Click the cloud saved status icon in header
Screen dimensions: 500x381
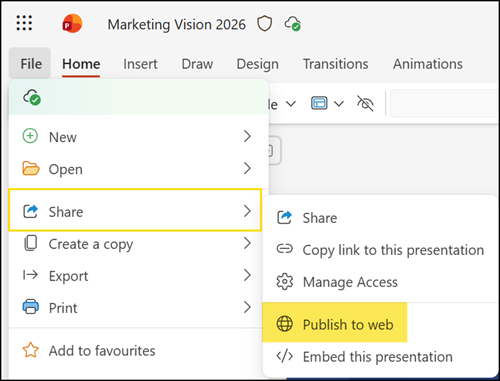(x=293, y=24)
